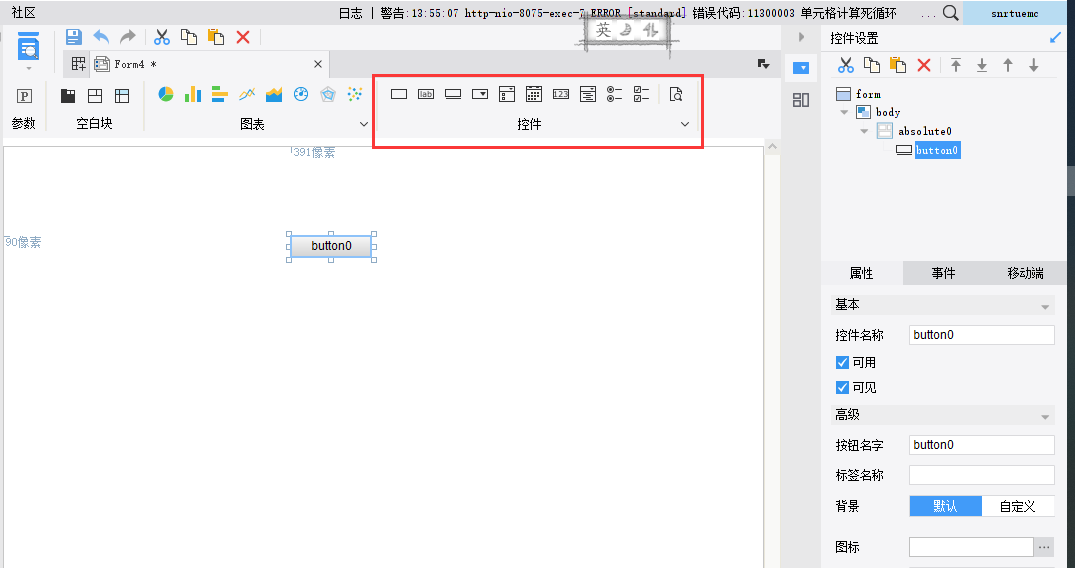Switch to the 移动端 tab
The image size is (1075, 568).
pos(1026,273)
